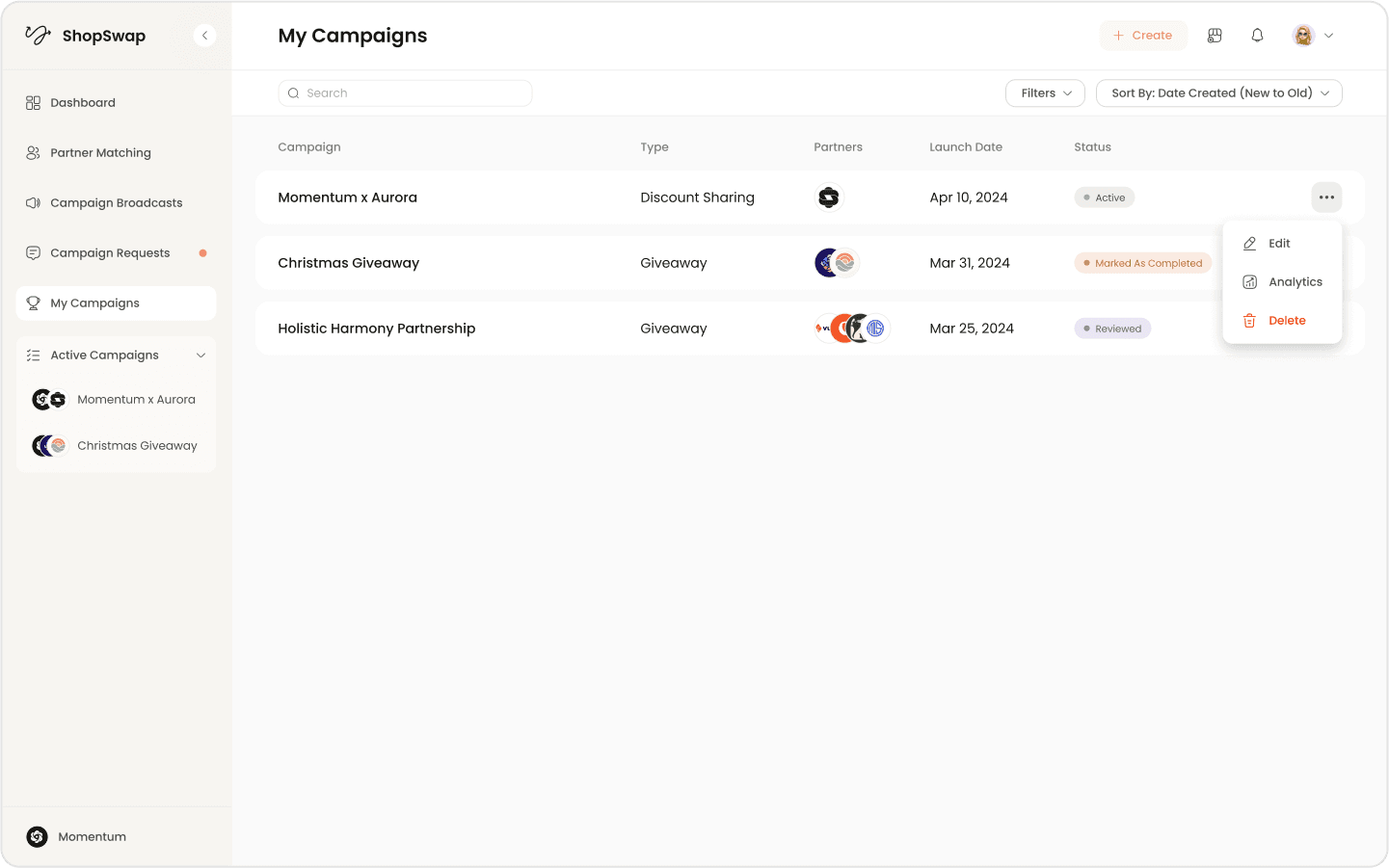
Task: Toggle the Marked As Completed status pill
Action: point(1142,262)
